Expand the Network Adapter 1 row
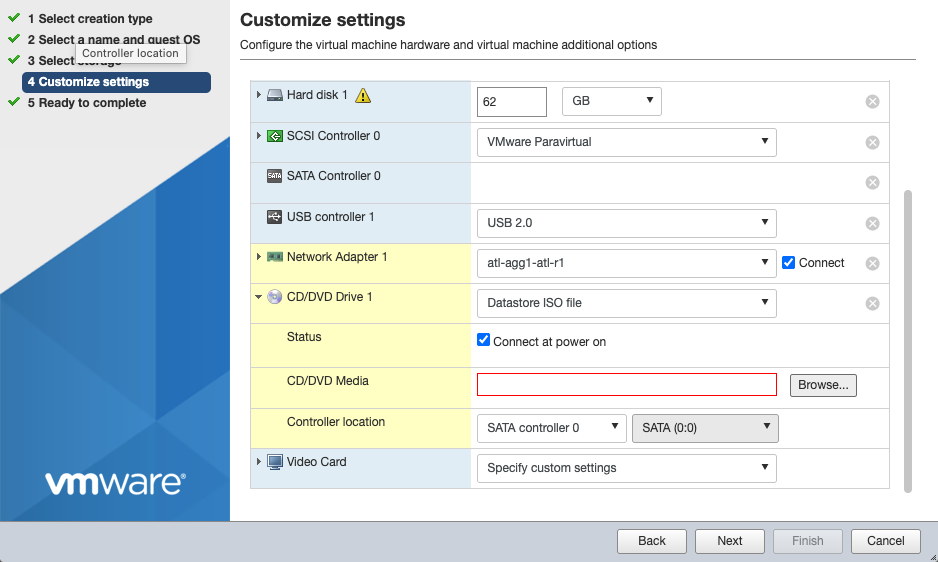The height and width of the screenshot is (562, 938). (258, 257)
